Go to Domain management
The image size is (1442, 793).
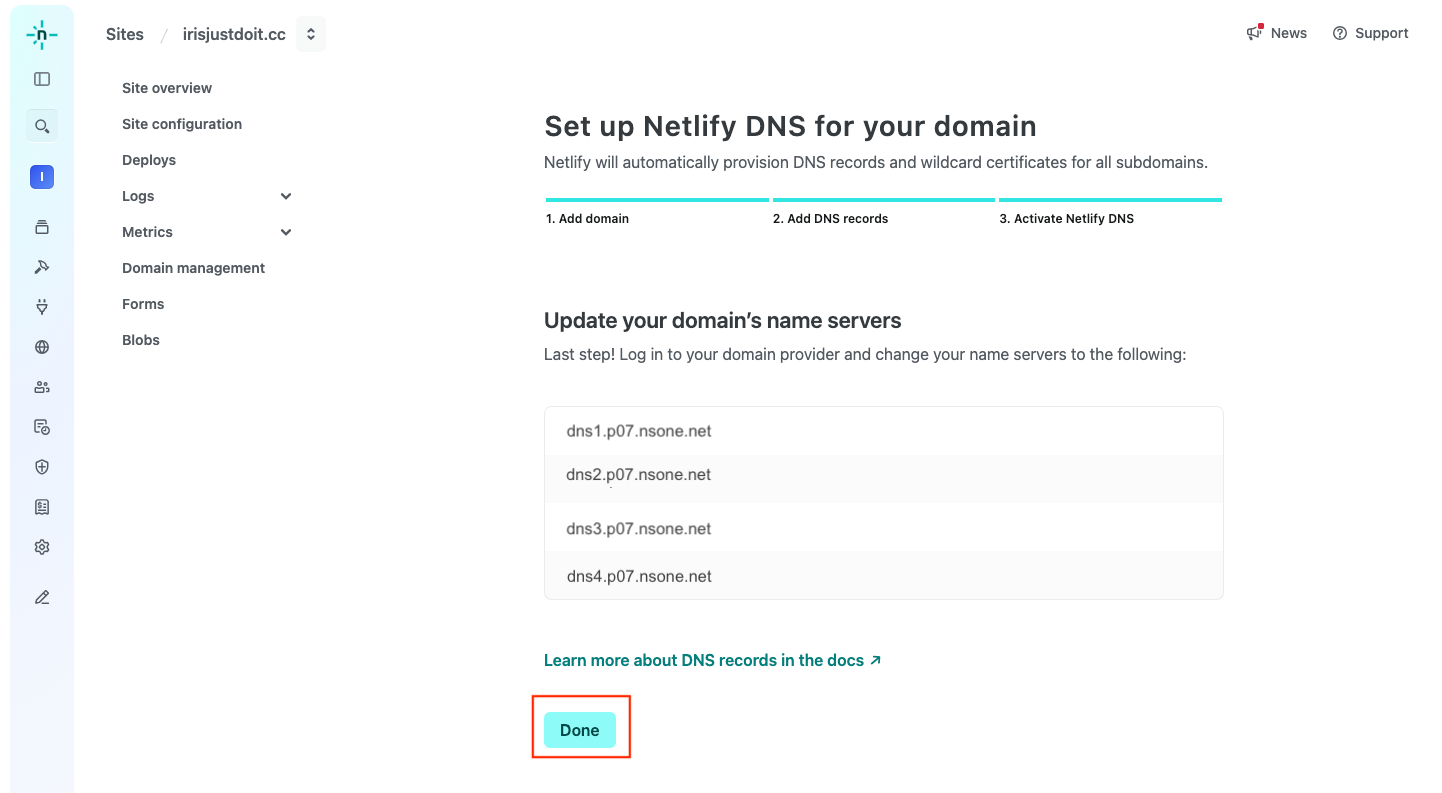[193, 268]
